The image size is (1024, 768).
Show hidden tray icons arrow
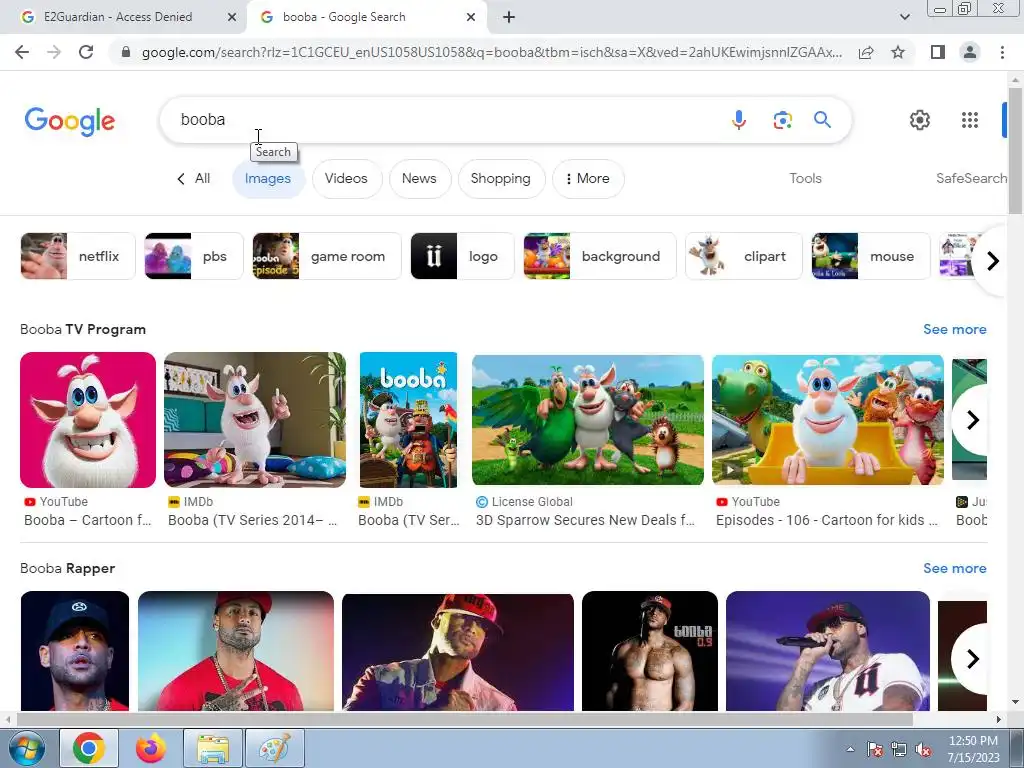(850, 749)
